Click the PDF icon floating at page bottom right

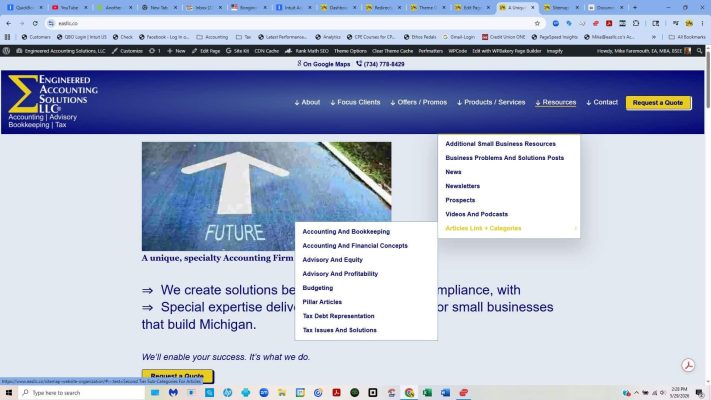click(x=688, y=365)
